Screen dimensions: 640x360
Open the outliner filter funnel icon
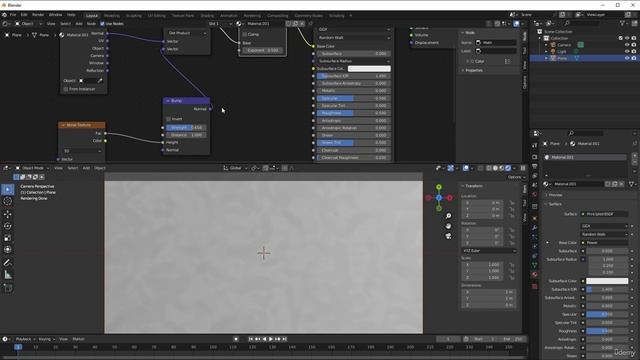(x=623, y=23)
